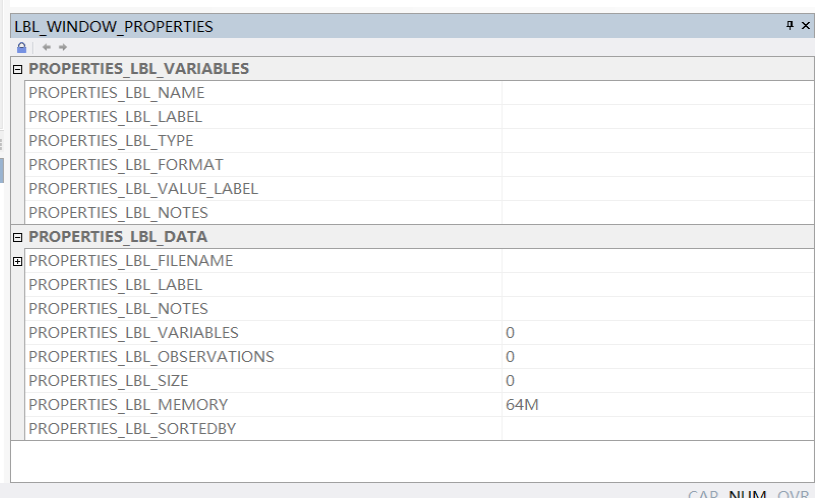Select the PROPERTIES_LBL_VARIABLES count row
This screenshot has height=498, width=820.
pyautogui.click(x=133, y=333)
